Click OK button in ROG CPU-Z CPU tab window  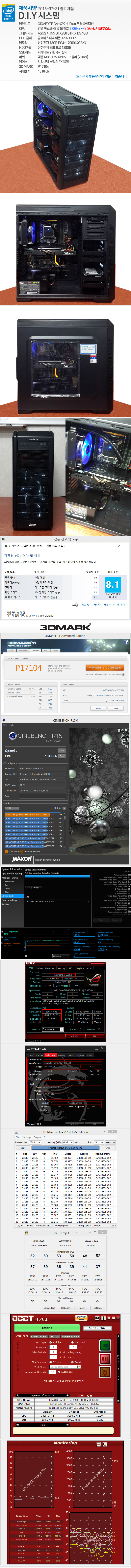pyautogui.click(x=94, y=1036)
